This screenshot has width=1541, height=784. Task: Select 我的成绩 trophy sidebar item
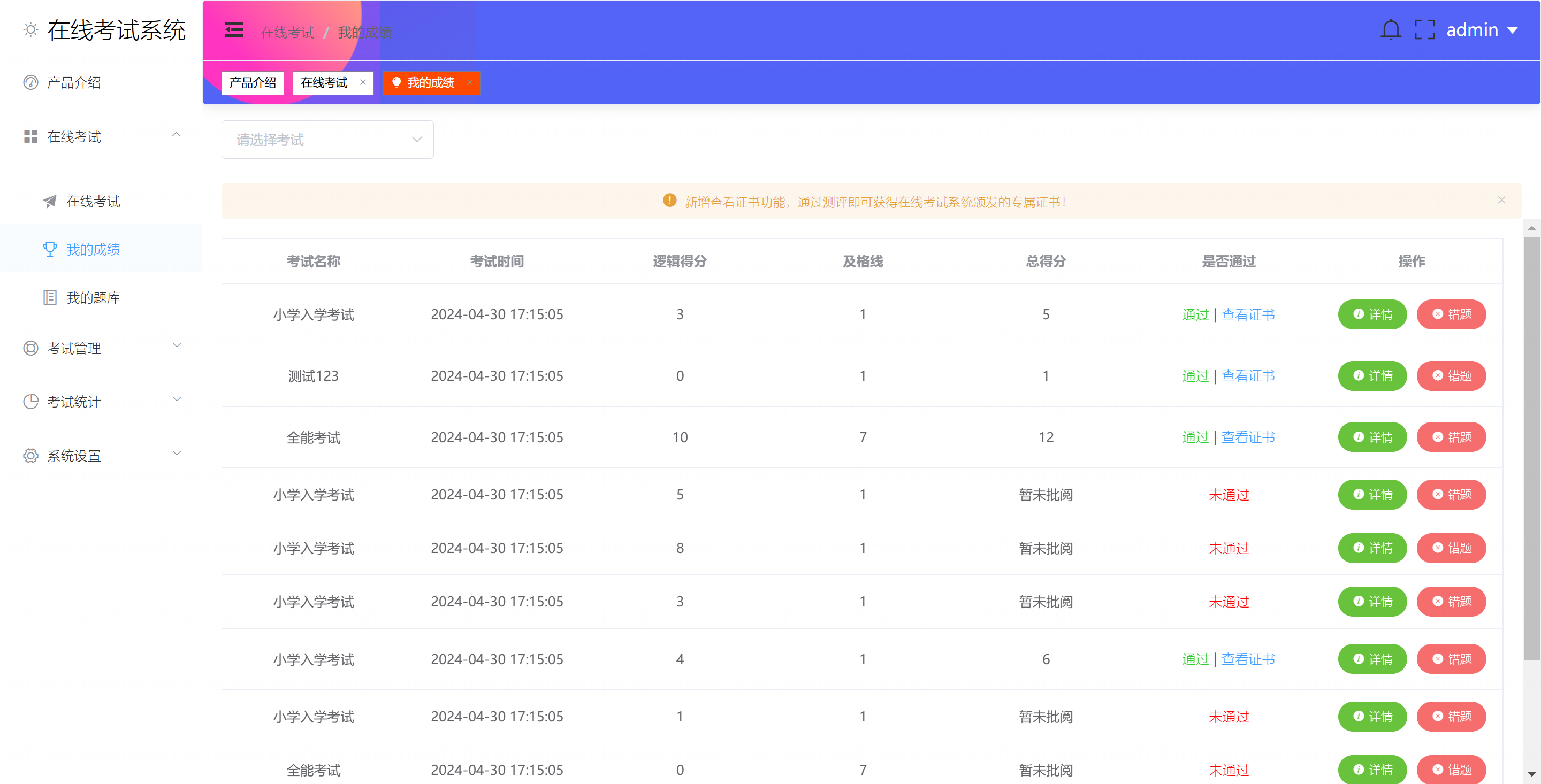[93, 249]
